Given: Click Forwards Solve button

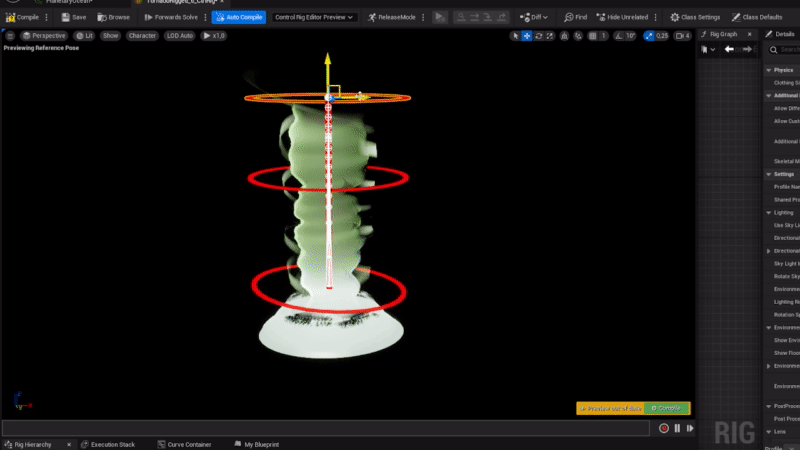Looking at the screenshot, I should pos(171,17).
